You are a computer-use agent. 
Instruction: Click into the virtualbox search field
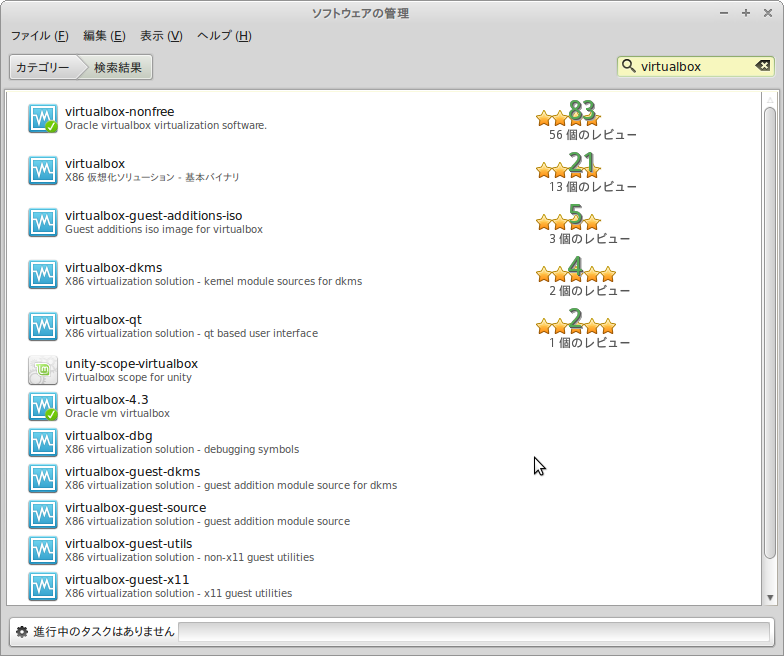695,66
